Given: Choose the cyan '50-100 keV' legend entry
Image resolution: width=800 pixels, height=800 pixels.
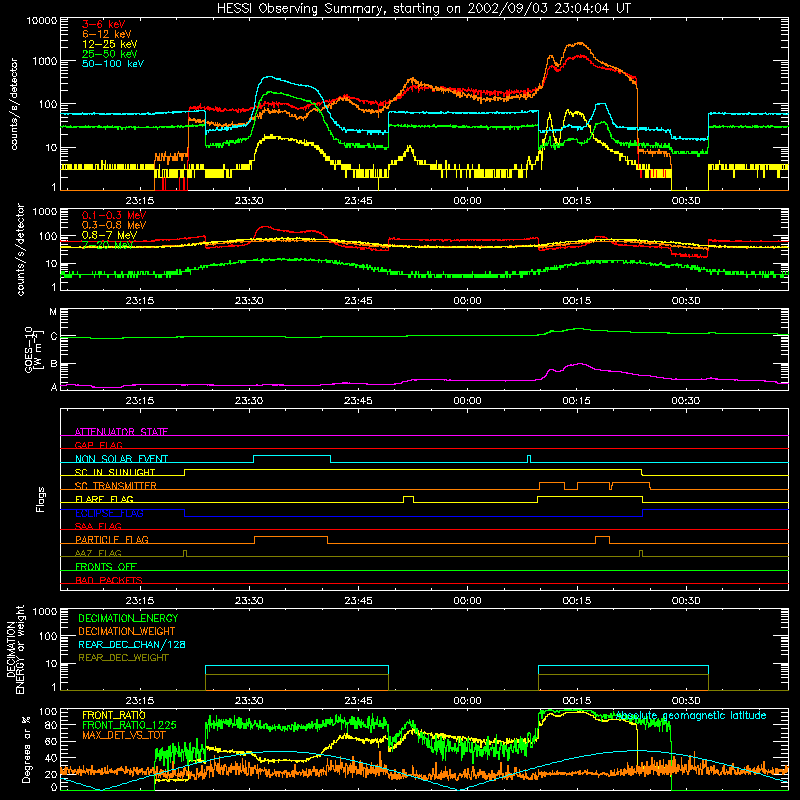Looking at the screenshot, I should [113, 64].
